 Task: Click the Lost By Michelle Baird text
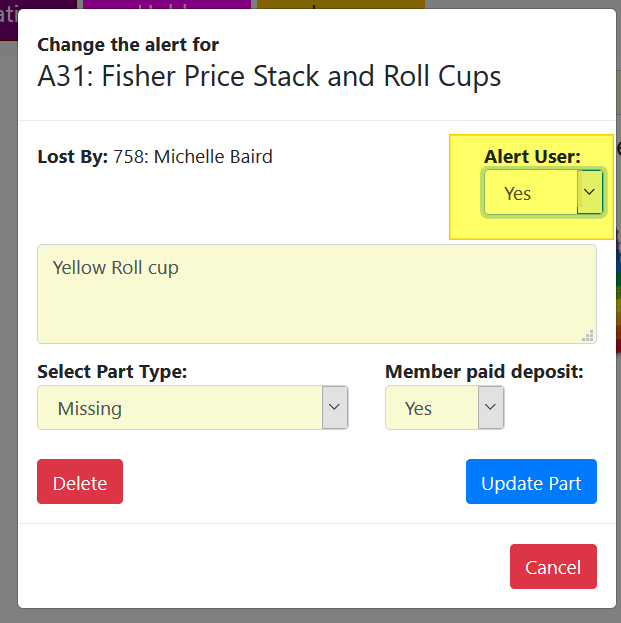click(155, 157)
